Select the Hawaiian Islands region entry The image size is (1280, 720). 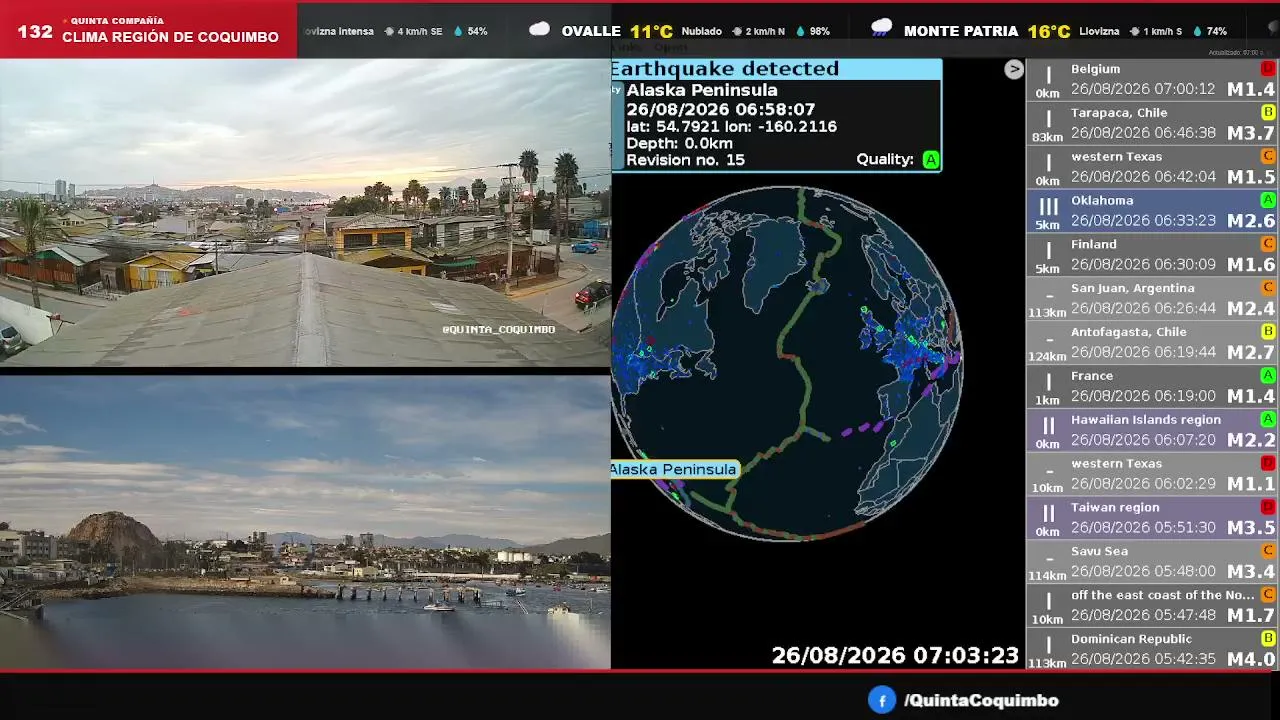(1153, 430)
